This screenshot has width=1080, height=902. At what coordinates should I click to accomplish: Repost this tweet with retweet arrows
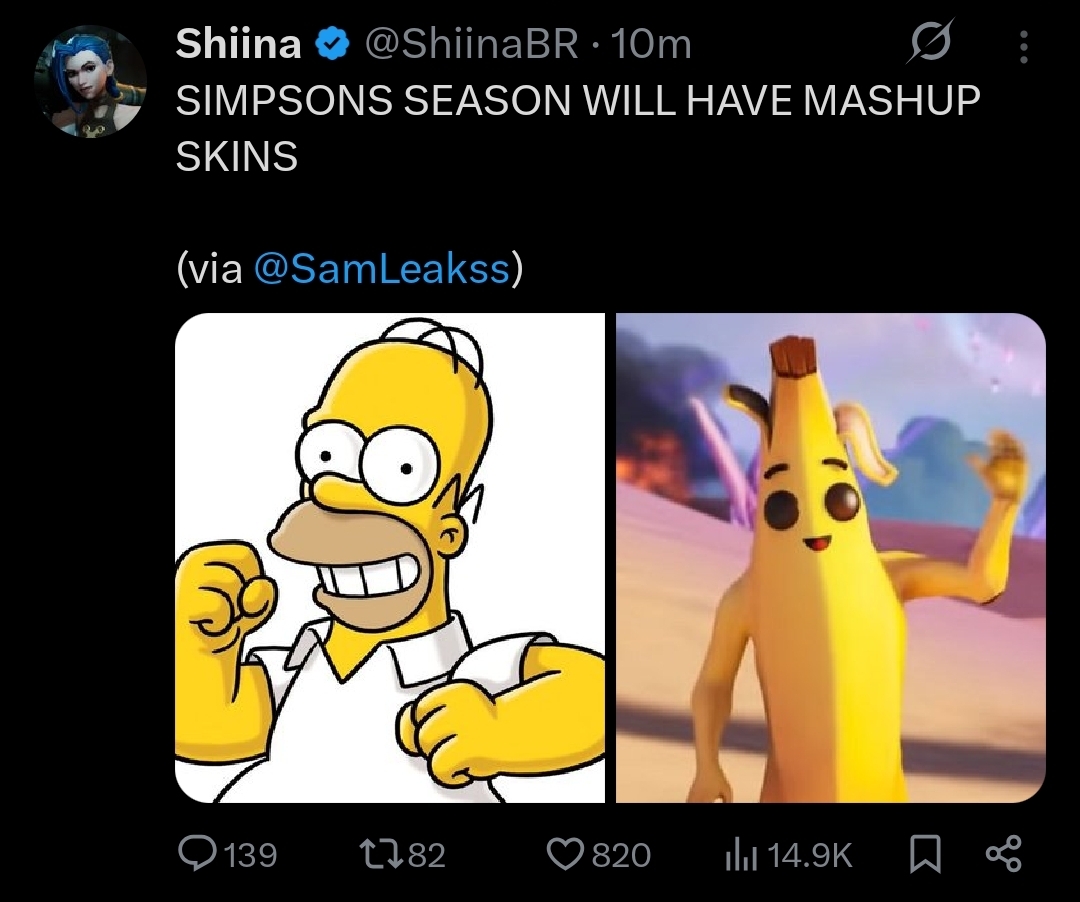[x=382, y=854]
